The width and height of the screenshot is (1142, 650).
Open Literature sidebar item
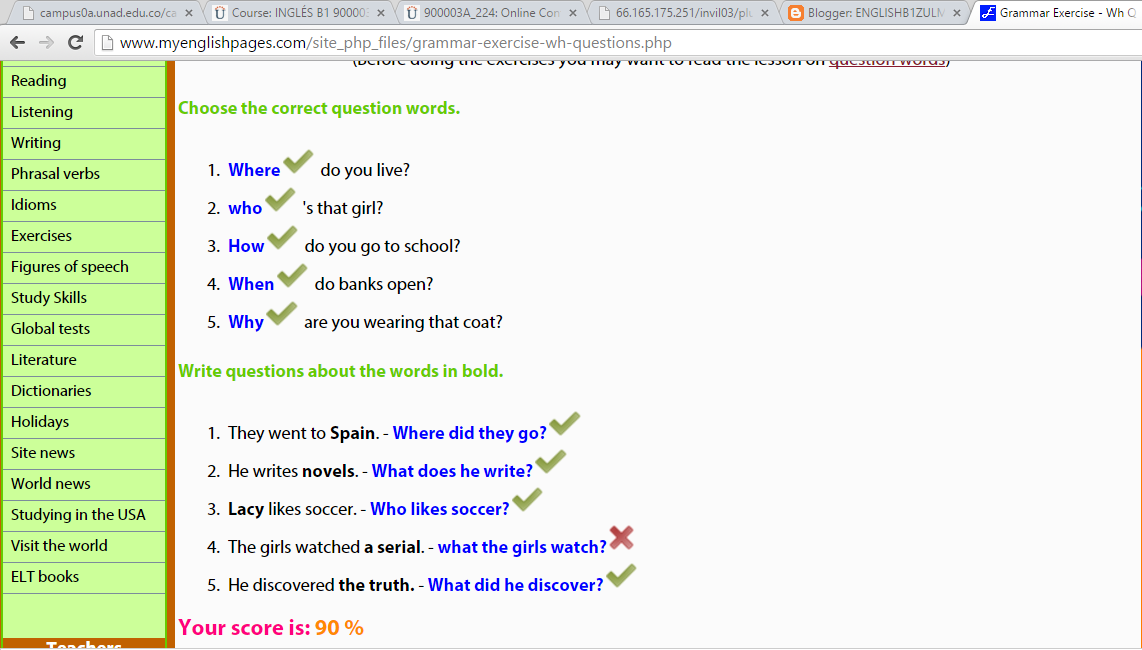tap(84, 360)
